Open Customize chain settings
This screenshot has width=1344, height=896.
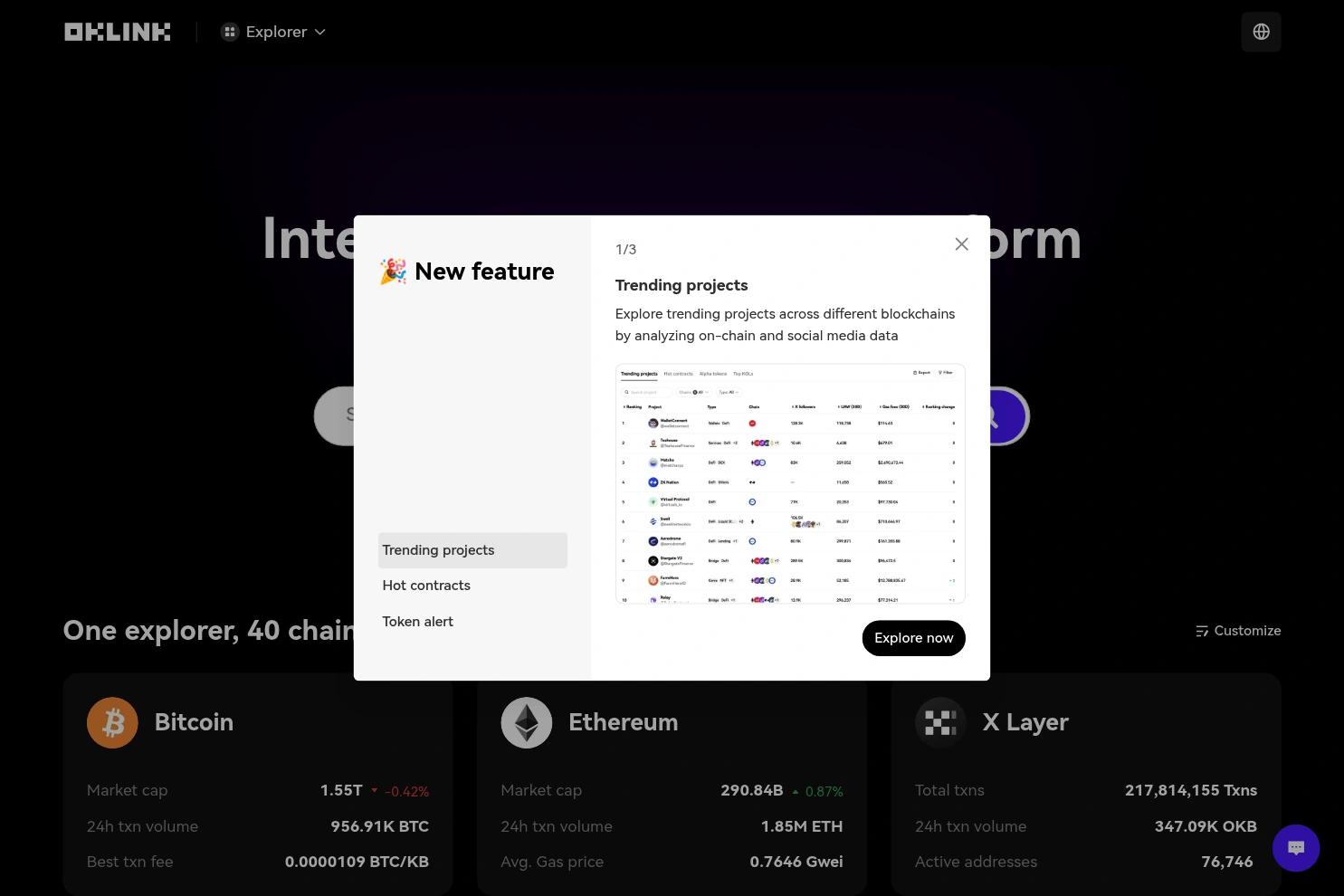point(1237,631)
